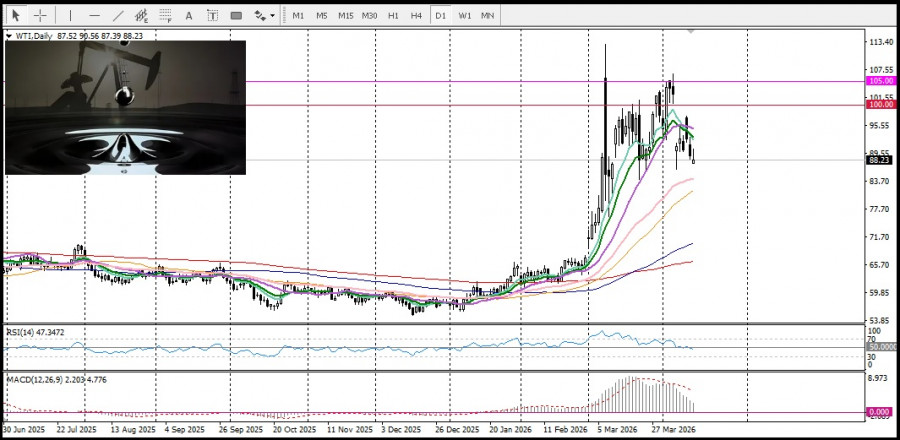The width and height of the screenshot is (900, 440).
Task: Collapse the WTI.Daily chart header triangle
Action: [x=10, y=36]
